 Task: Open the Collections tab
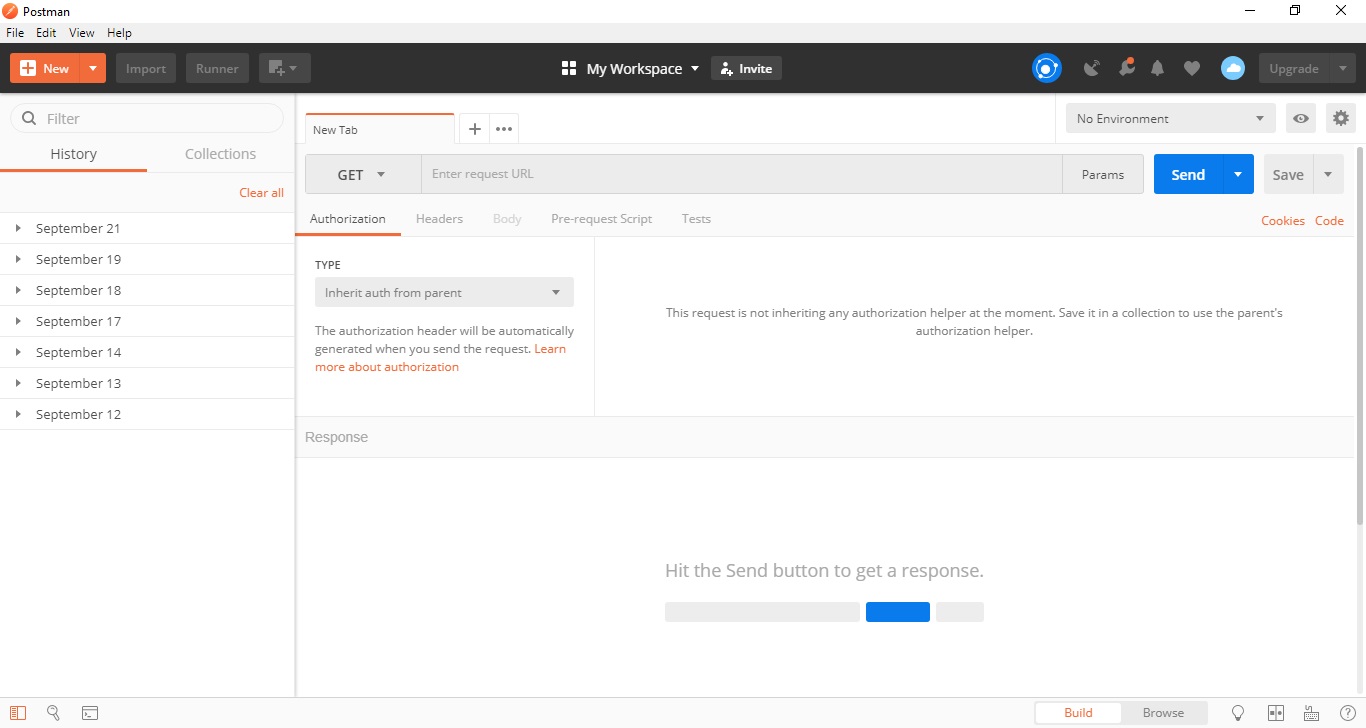220,153
